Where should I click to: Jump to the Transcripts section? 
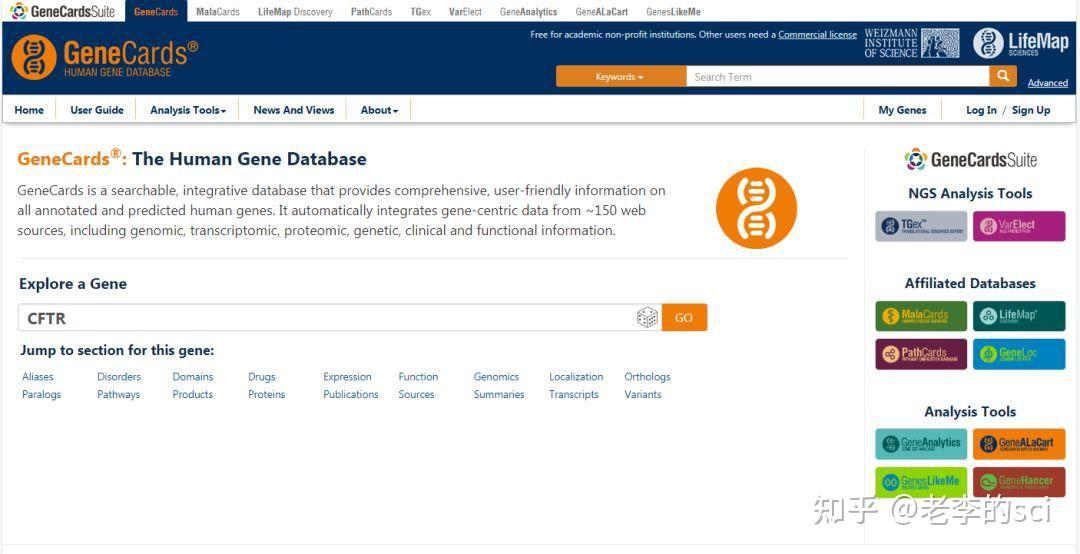coord(574,394)
